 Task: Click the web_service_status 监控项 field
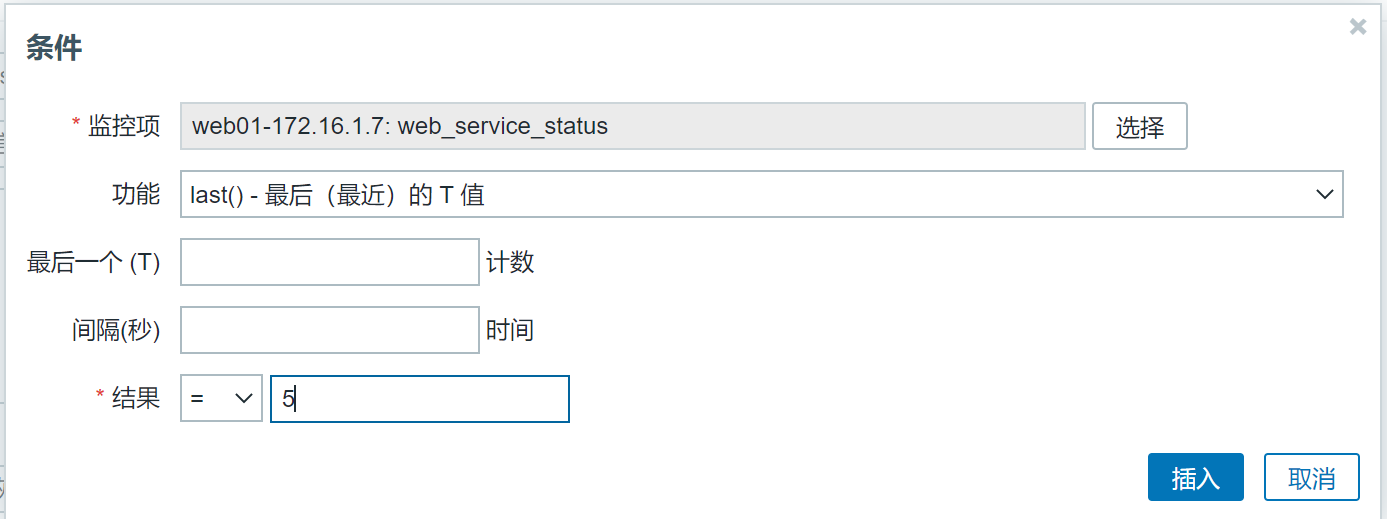[632, 126]
